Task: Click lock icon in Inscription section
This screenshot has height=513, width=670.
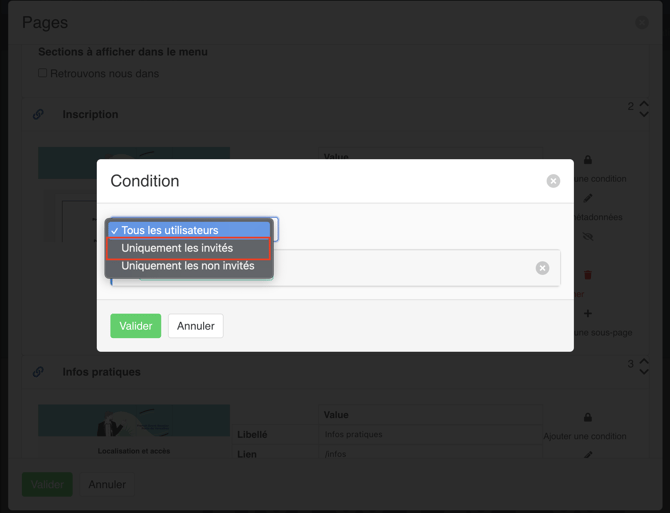Action: pyautogui.click(x=588, y=160)
